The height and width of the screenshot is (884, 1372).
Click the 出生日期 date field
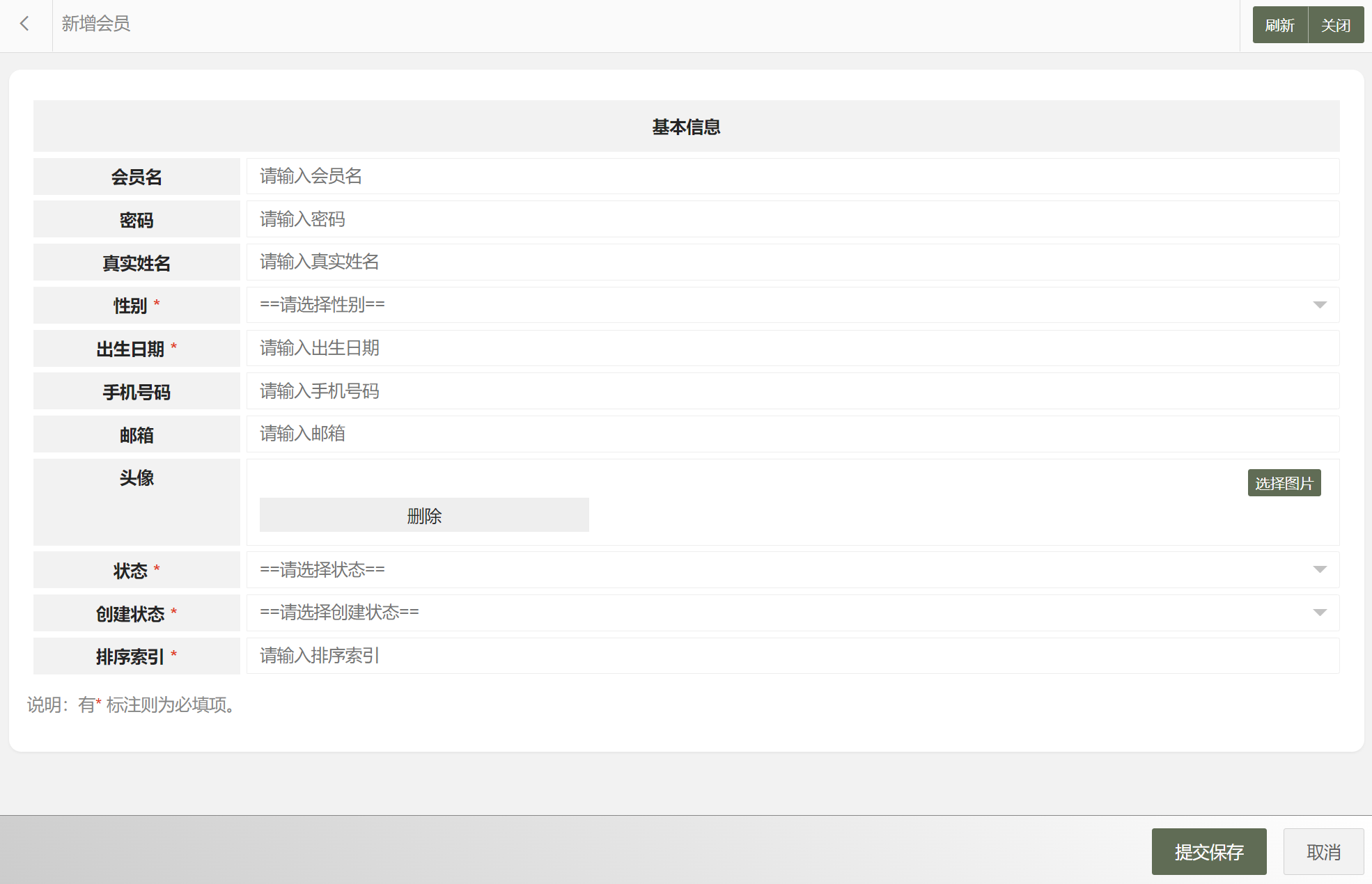[x=792, y=349]
